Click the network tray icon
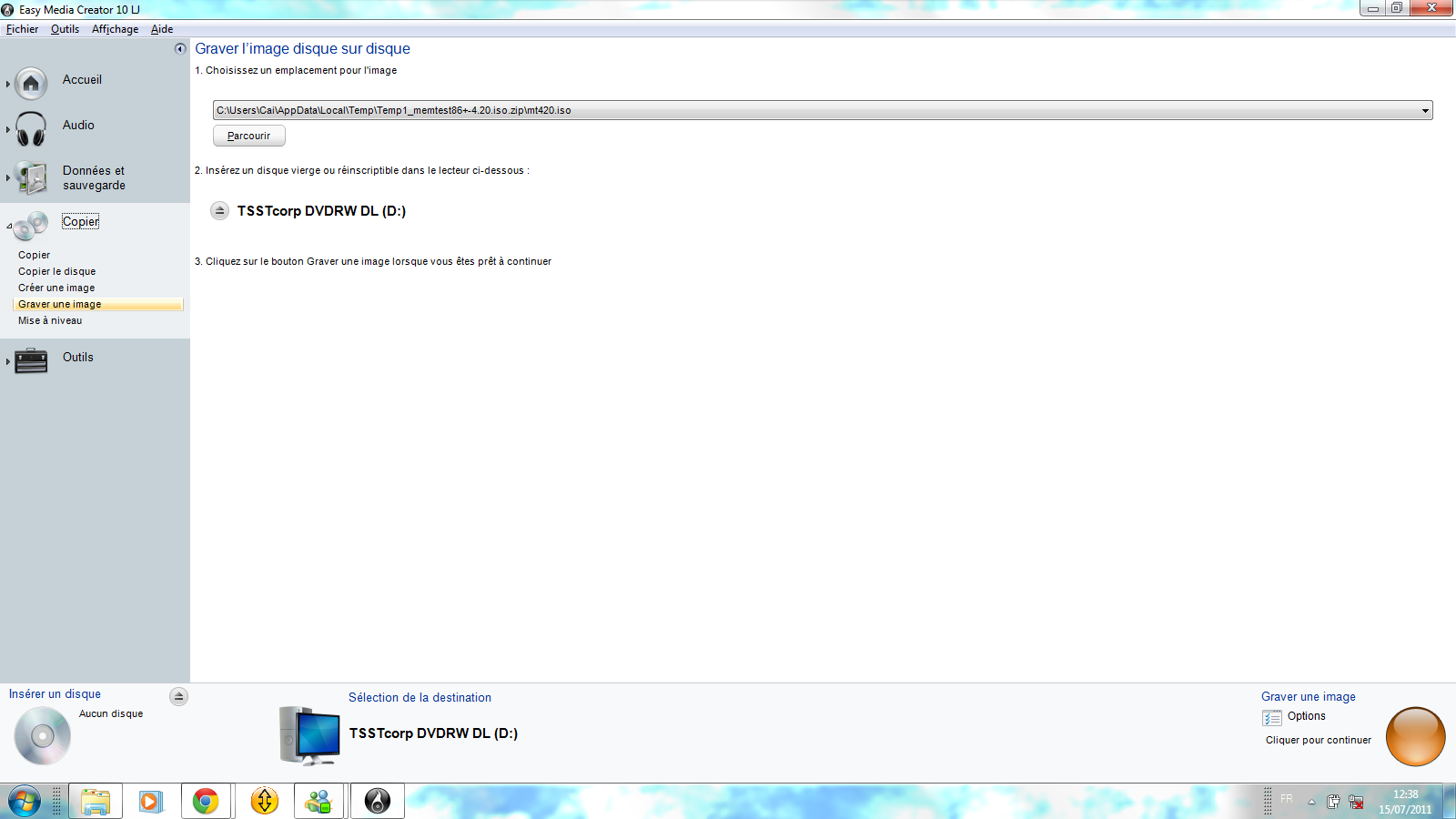 click(x=1356, y=802)
